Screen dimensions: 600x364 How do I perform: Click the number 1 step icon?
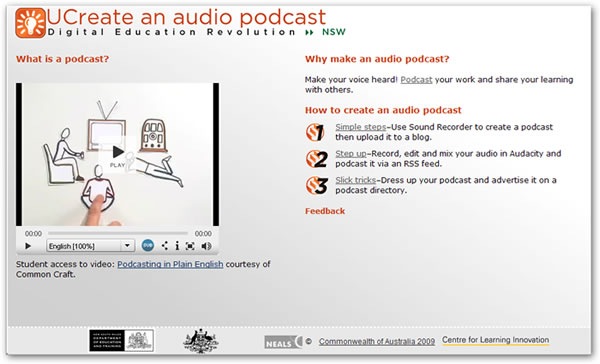(315, 132)
